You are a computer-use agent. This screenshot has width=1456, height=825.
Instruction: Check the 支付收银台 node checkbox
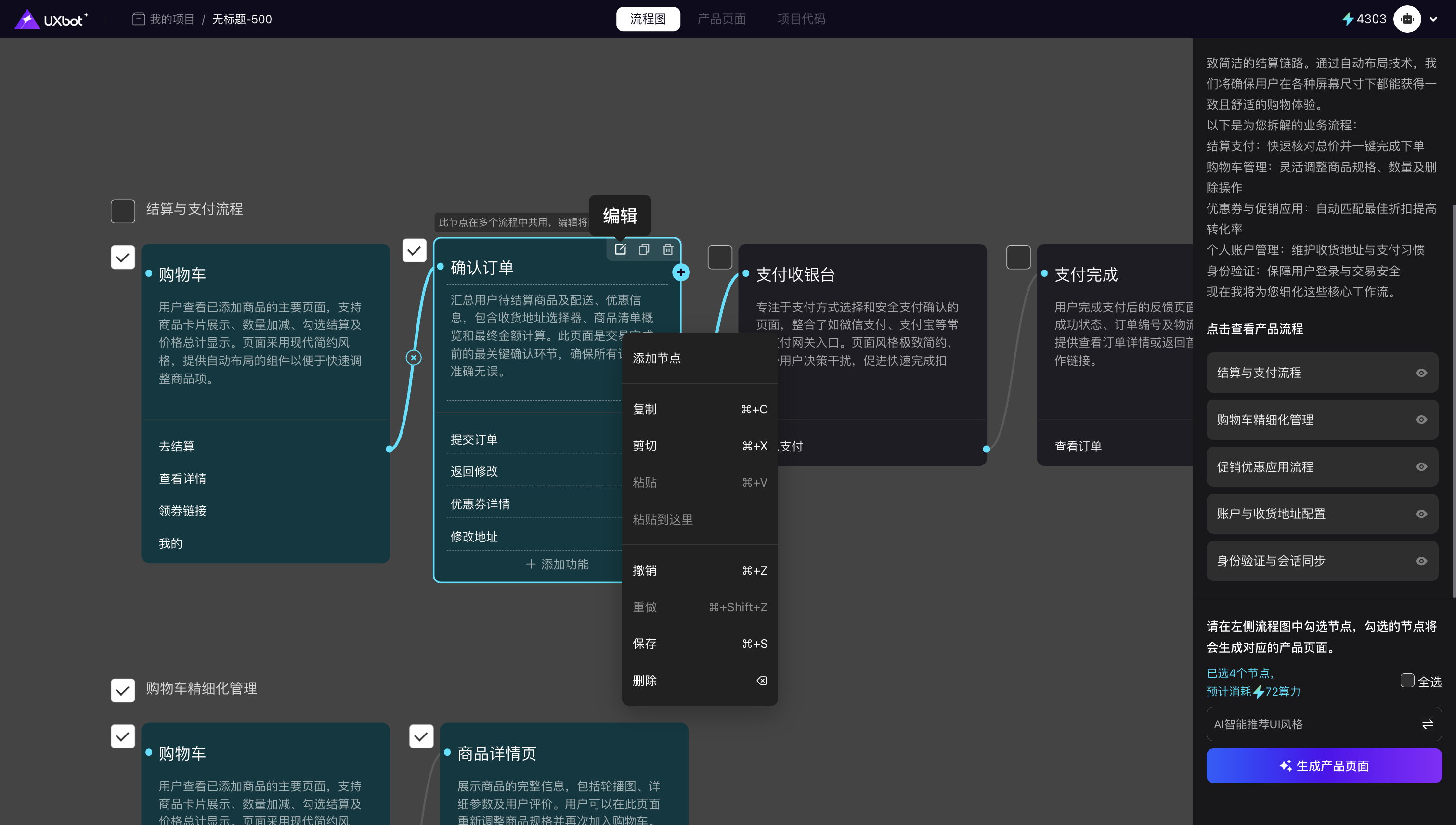pyautogui.click(x=720, y=257)
